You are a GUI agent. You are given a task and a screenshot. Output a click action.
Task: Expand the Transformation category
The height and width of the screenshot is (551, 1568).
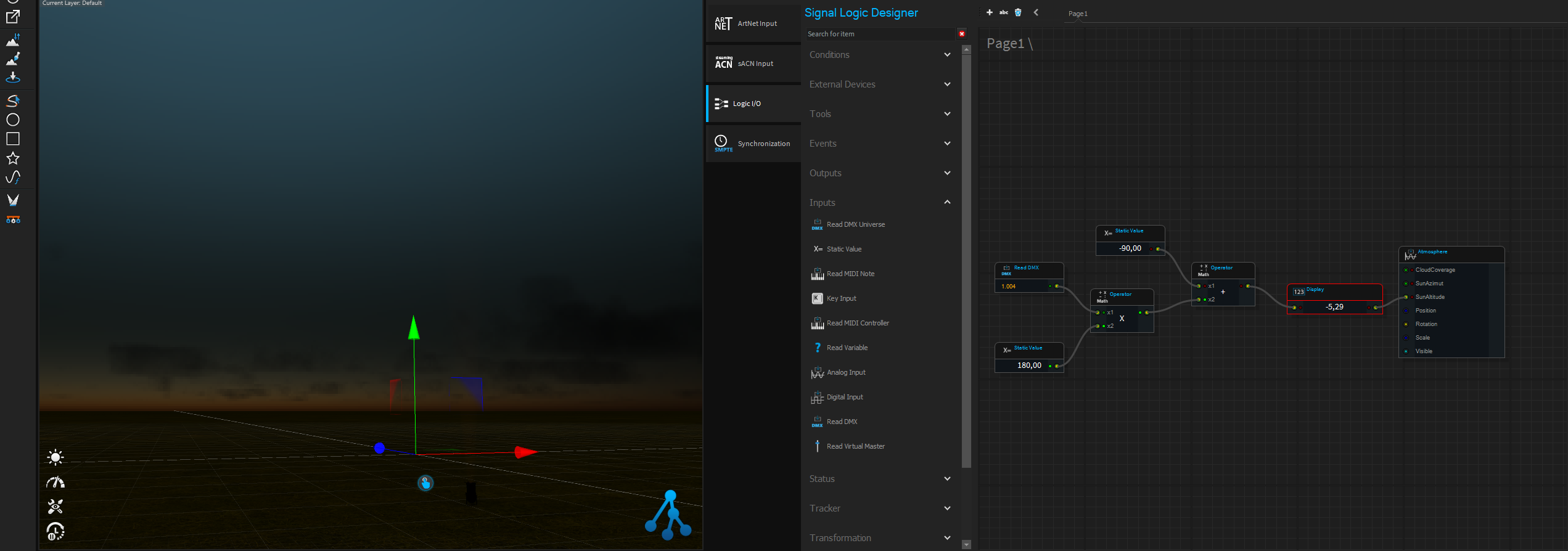tap(879, 538)
